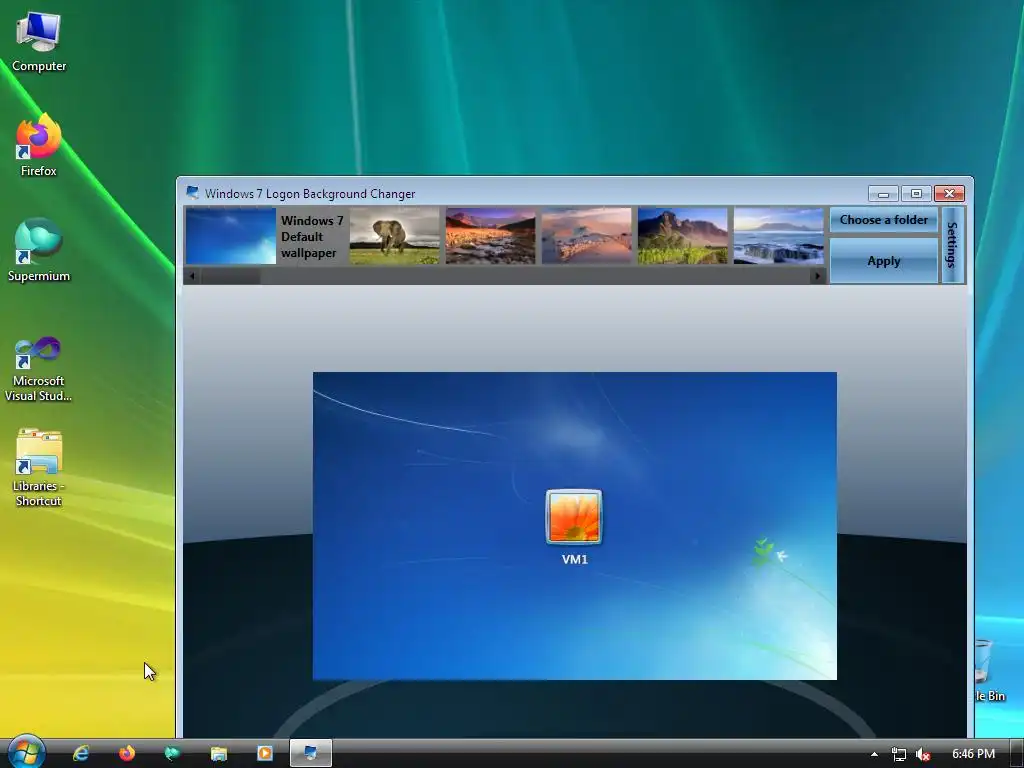Viewport: 1024px width, 768px height.
Task: Close the Logon Background Changer window
Action: click(950, 193)
